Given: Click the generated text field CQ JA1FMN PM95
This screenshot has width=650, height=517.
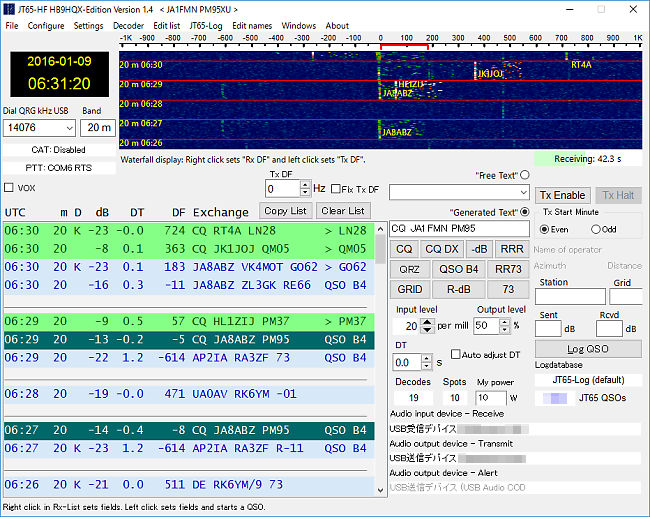Looking at the screenshot, I should click(x=459, y=228).
